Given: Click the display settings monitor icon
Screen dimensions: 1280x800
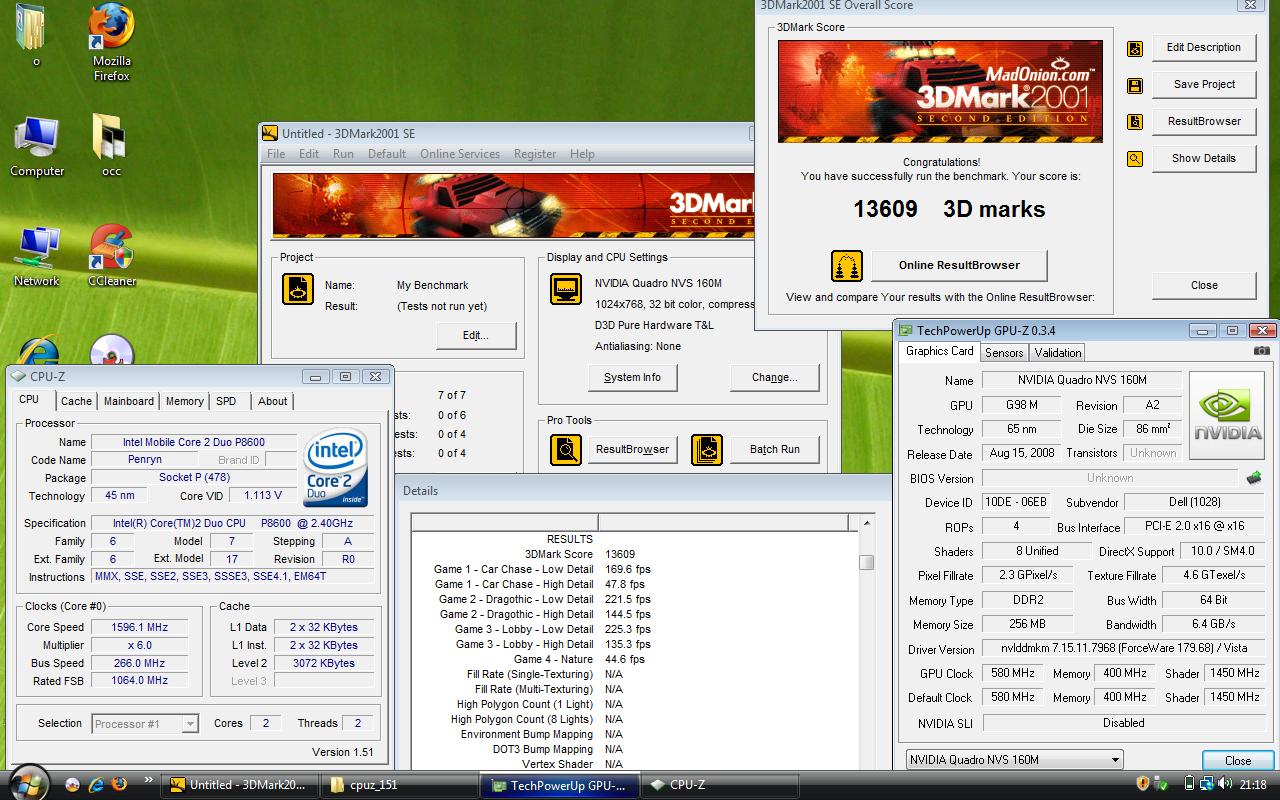Looking at the screenshot, I should [566, 289].
